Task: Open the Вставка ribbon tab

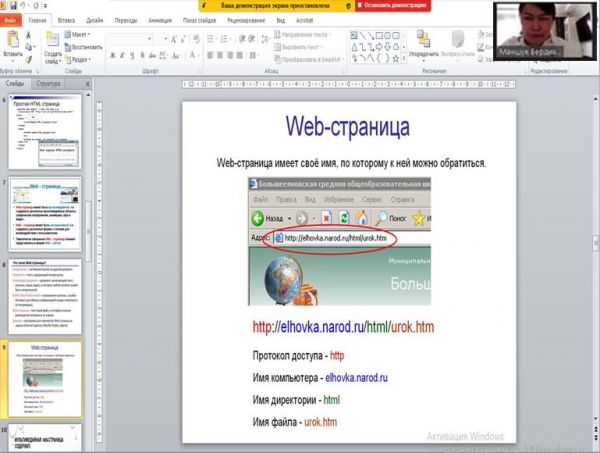Action: click(66, 19)
